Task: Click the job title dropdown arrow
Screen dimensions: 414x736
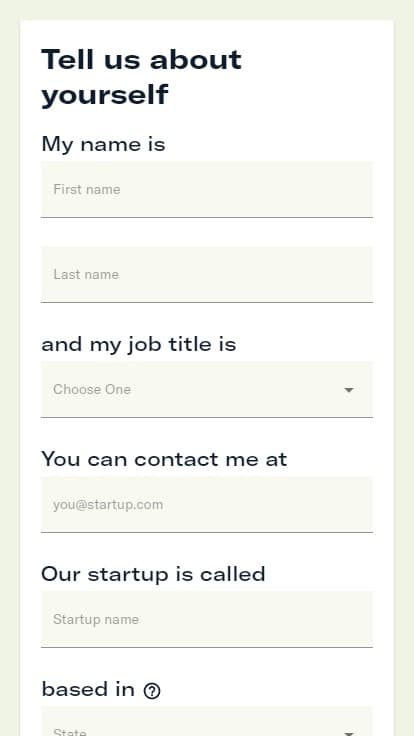Action: (349, 390)
